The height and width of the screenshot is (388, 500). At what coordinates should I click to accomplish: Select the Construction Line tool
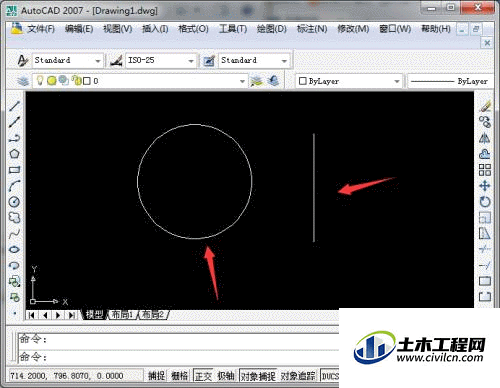[14, 122]
